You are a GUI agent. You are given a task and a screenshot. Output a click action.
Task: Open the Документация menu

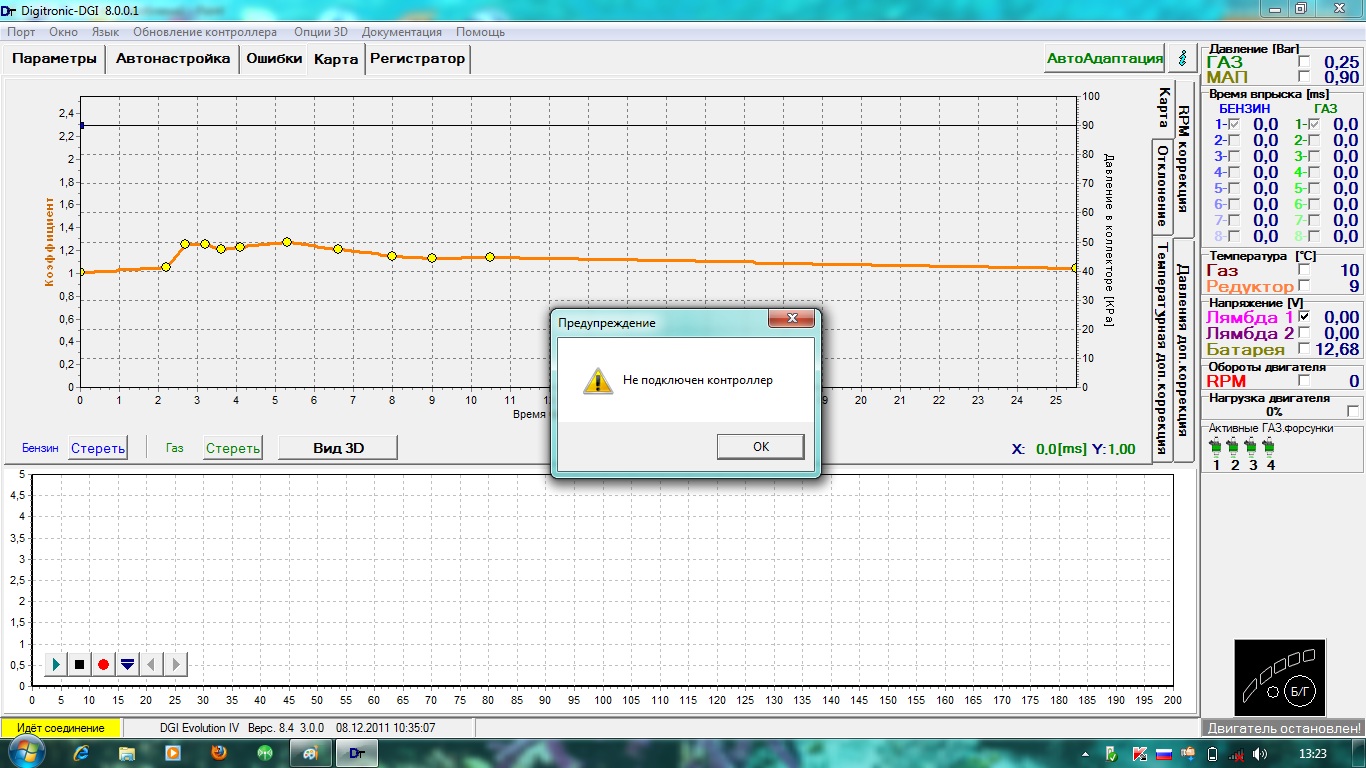coord(402,32)
